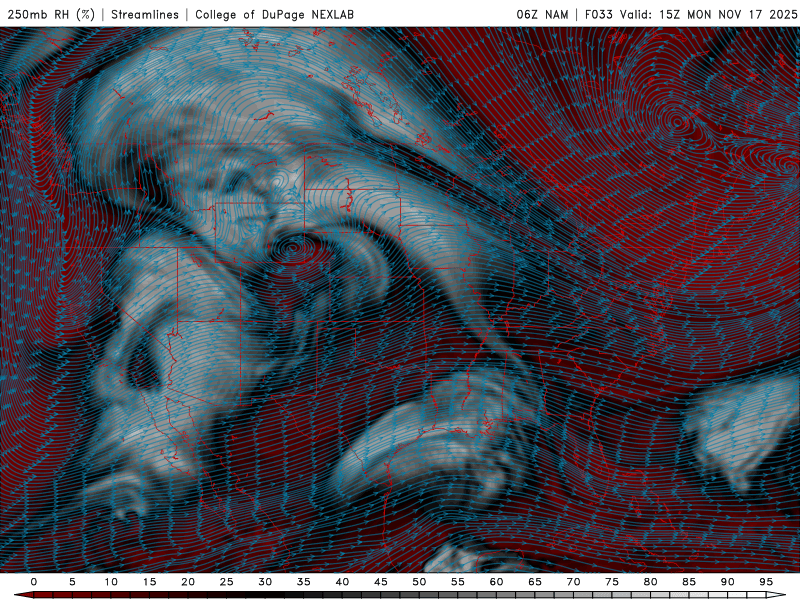Viewport: 800px width, 600px height.
Task: Click the colorbar label "65"
Action: 535,582
